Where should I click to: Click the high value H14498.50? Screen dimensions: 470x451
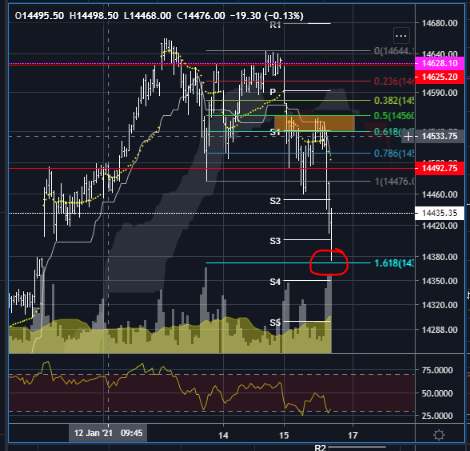(94, 16)
